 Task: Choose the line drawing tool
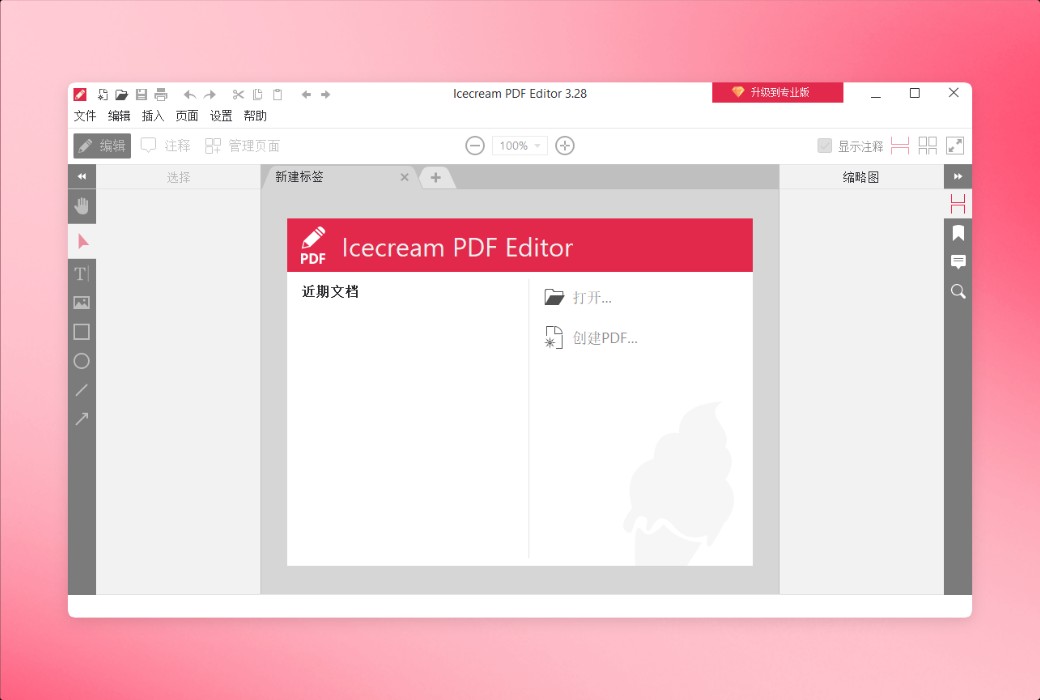tap(81, 390)
